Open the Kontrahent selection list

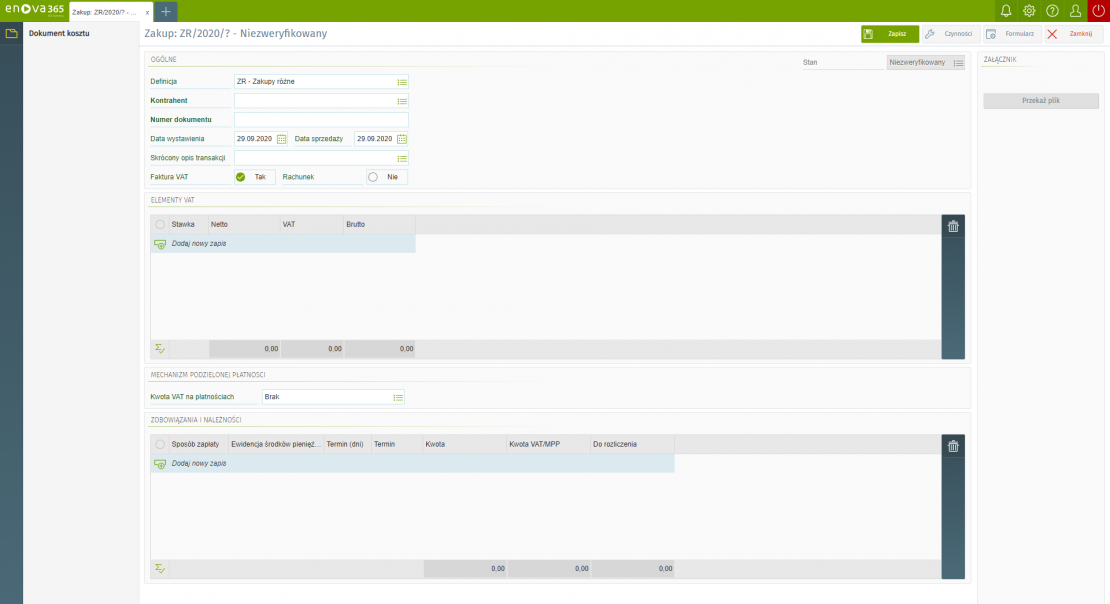[402, 101]
